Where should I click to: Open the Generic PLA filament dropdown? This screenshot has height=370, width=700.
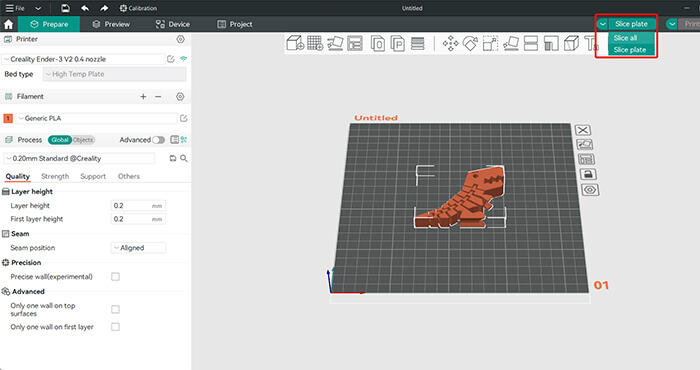pos(96,118)
